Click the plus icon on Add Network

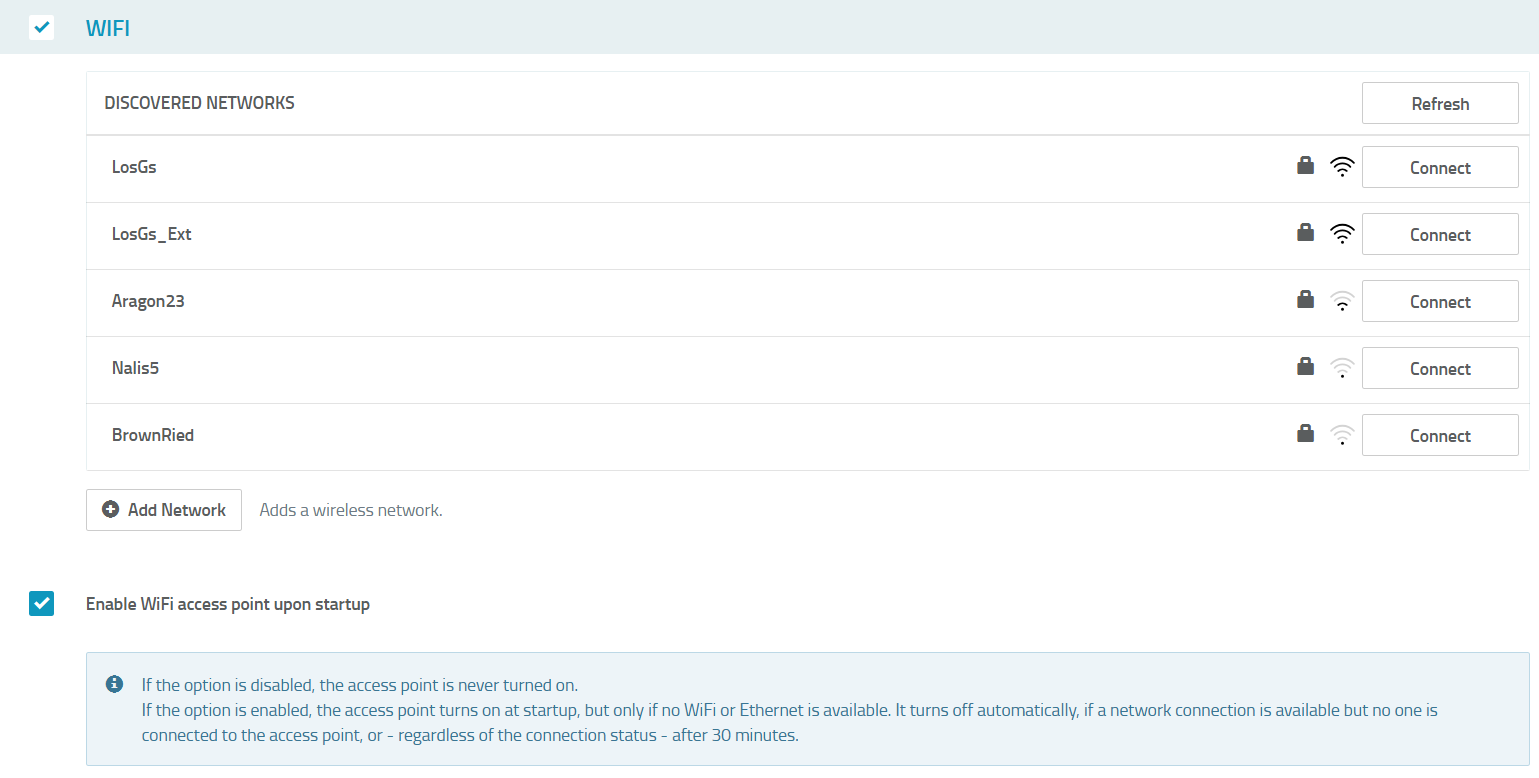point(110,509)
